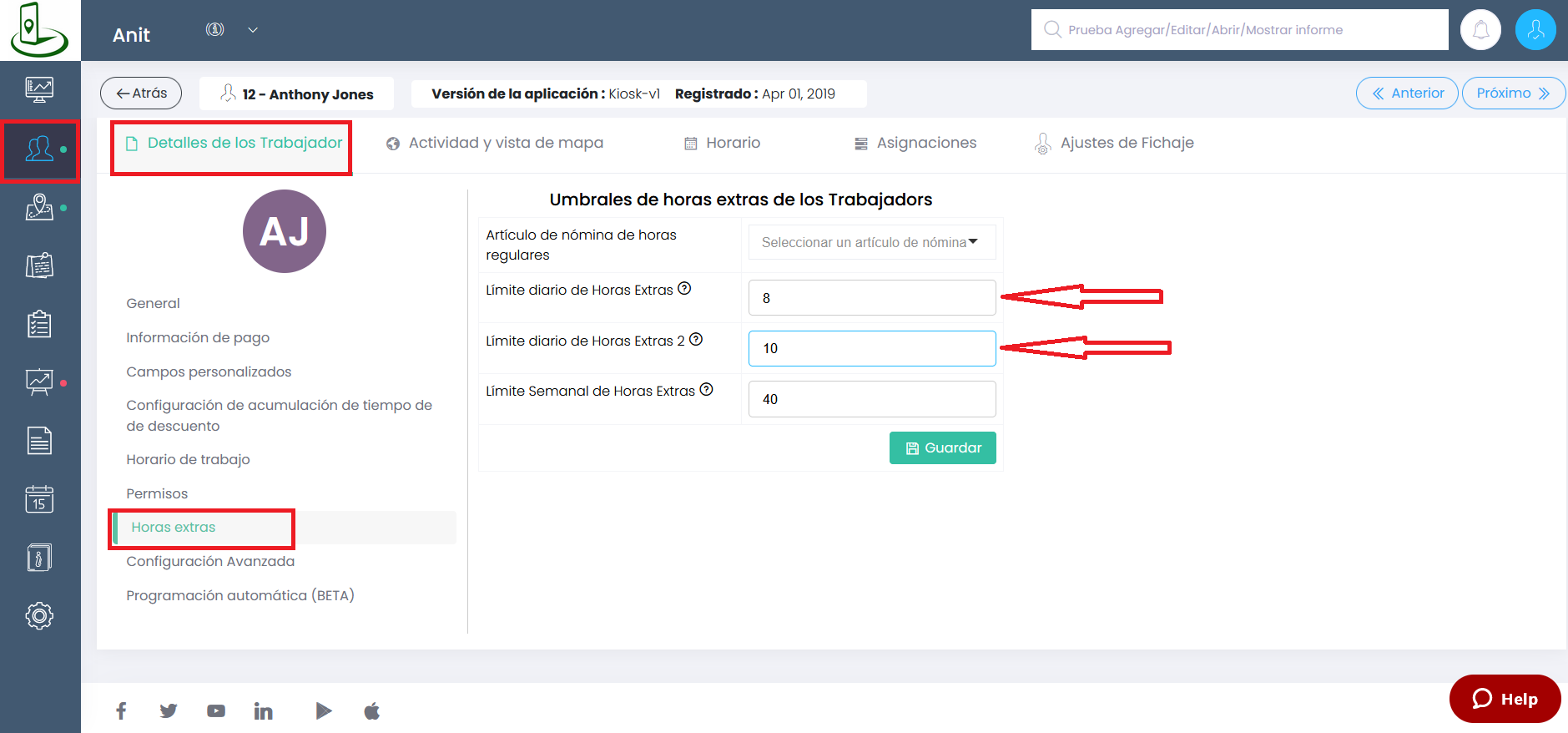Open Información de pago section
Image resolution: width=1568 pixels, height=733 pixels.
(198, 338)
